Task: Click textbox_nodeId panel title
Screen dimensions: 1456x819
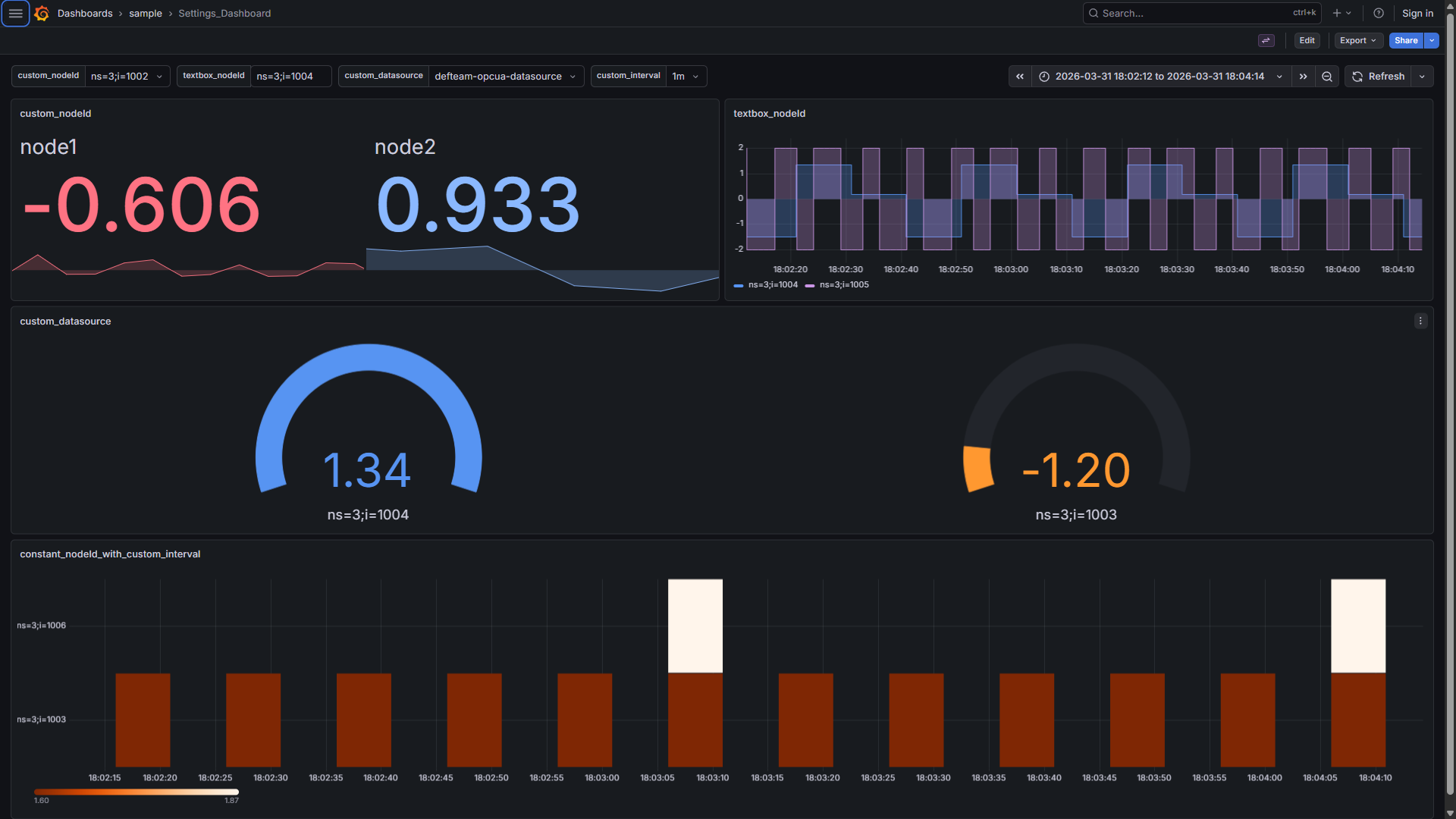Action: tap(769, 114)
